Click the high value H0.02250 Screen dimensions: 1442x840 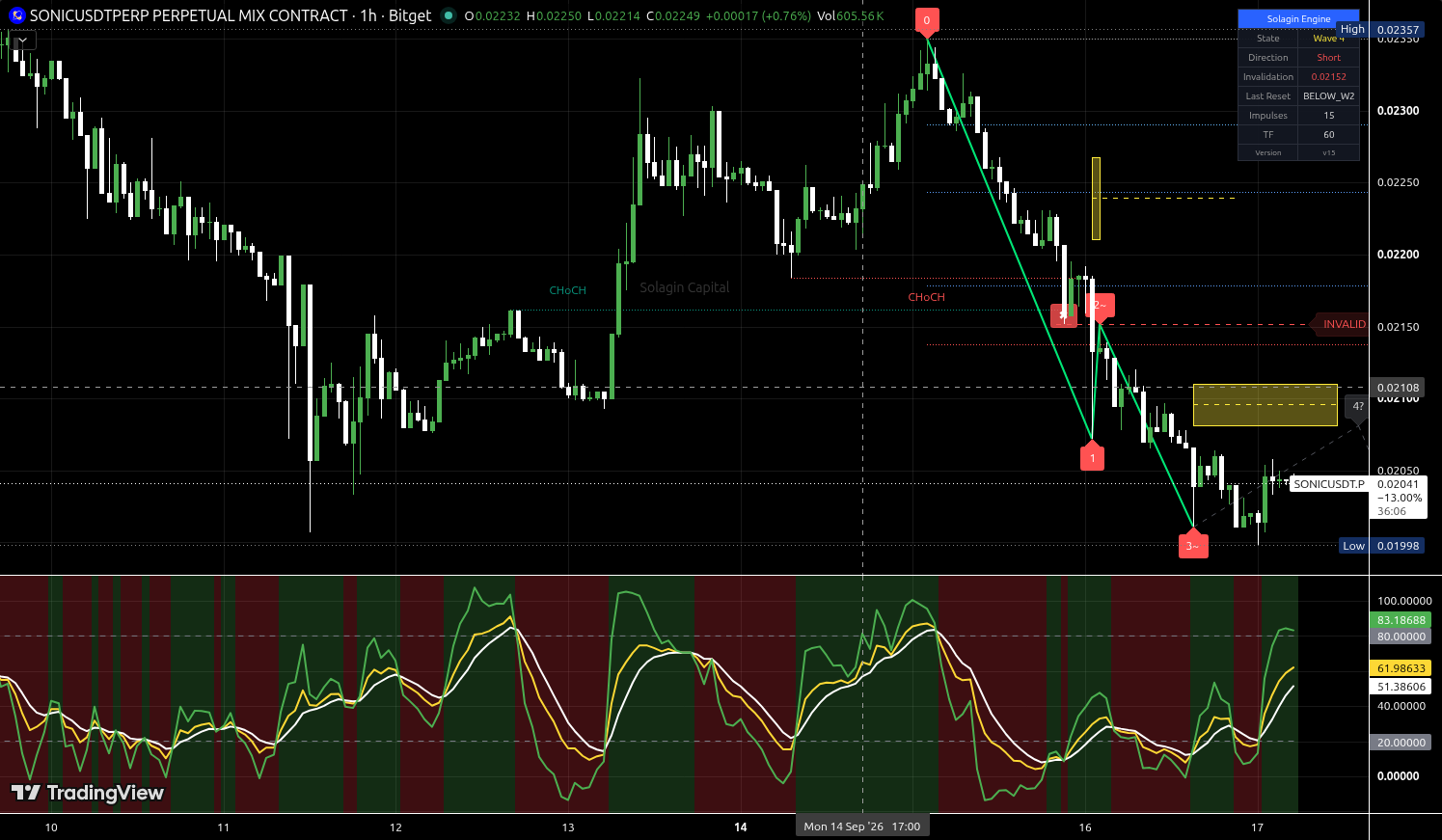coord(554,16)
